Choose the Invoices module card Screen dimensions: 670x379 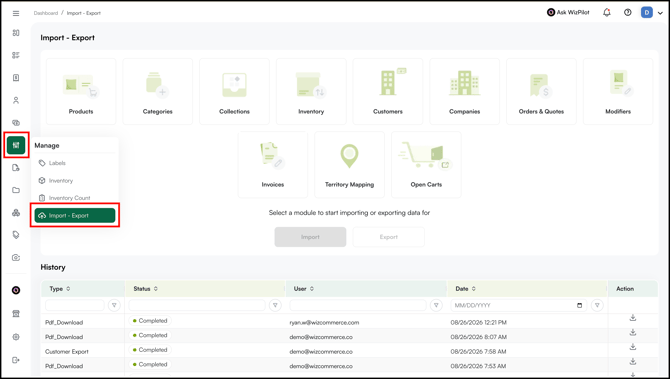click(x=273, y=165)
